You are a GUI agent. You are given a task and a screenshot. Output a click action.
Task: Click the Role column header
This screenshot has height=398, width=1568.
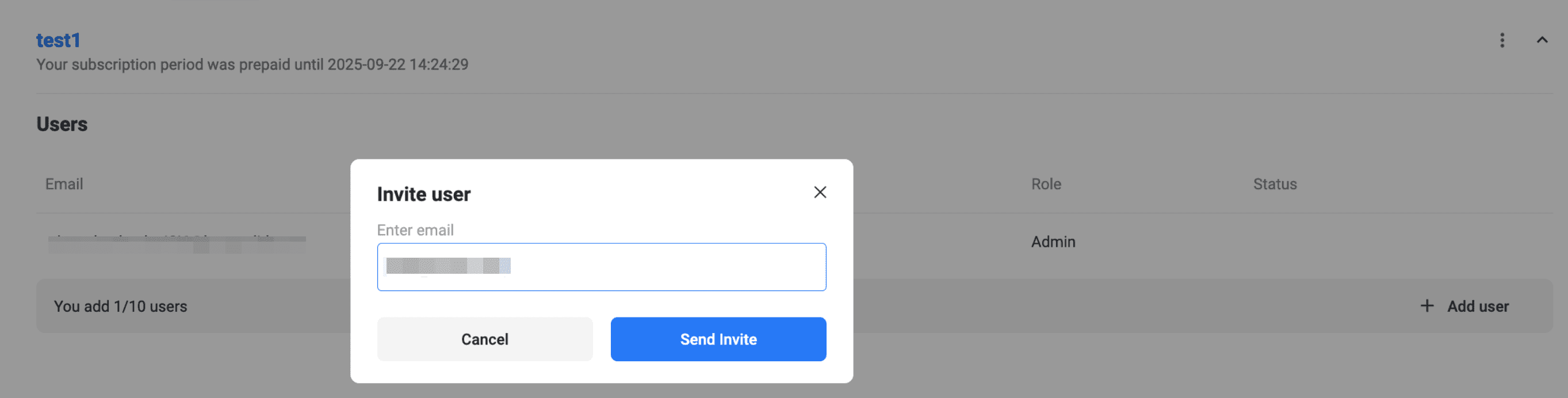1045,184
